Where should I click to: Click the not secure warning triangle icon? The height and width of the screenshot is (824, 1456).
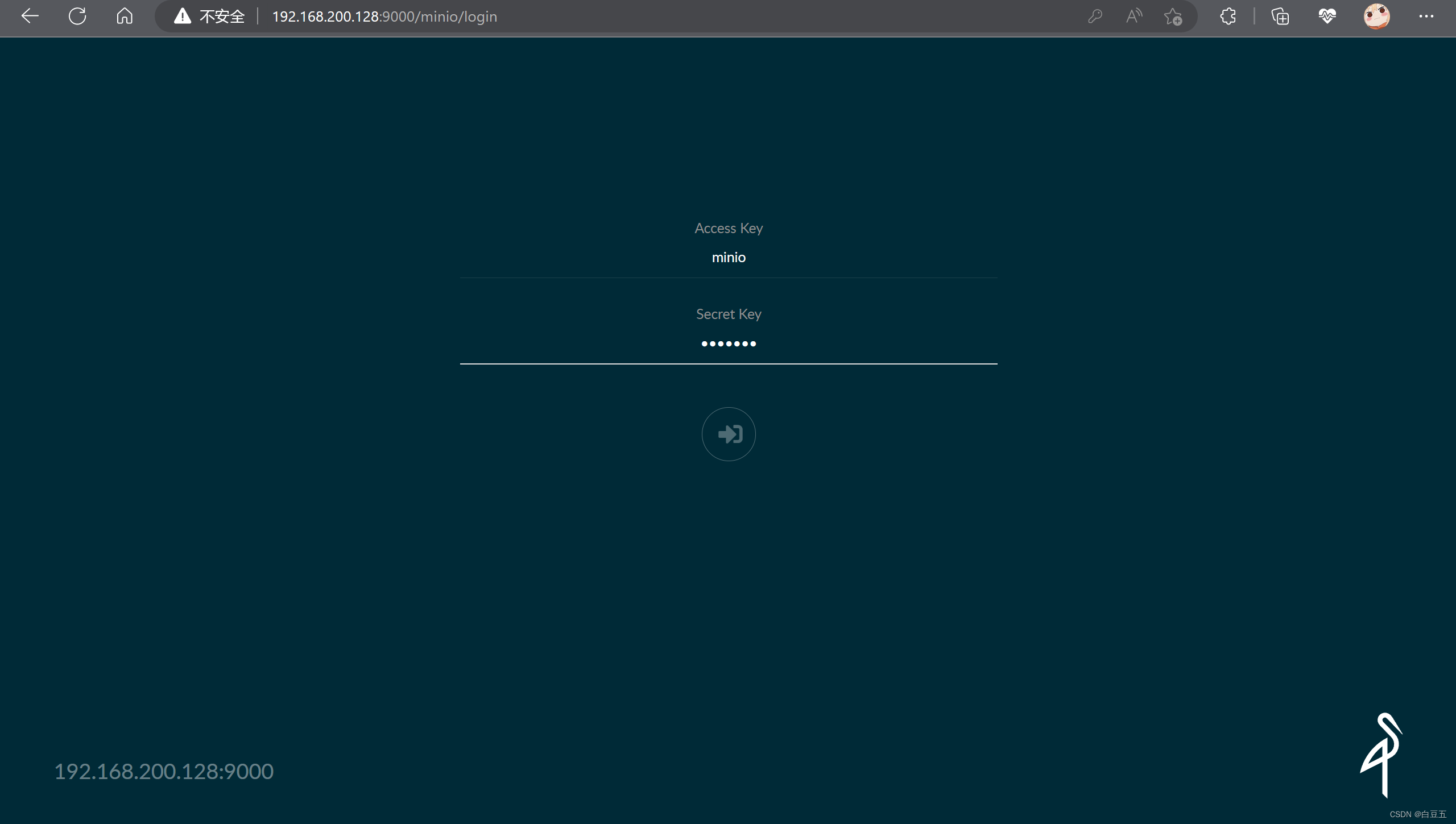point(182,16)
